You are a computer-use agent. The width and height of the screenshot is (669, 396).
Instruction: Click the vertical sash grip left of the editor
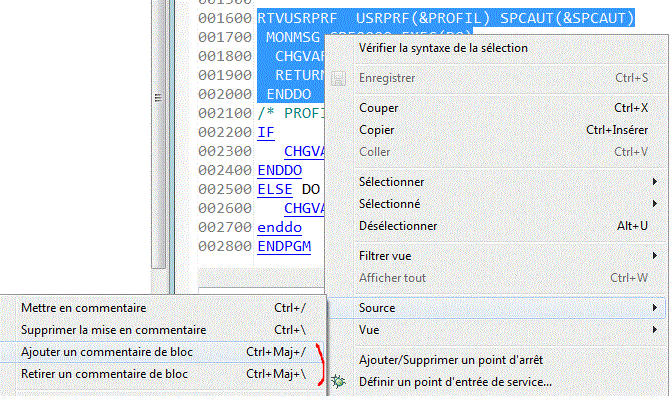coord(158,98)
